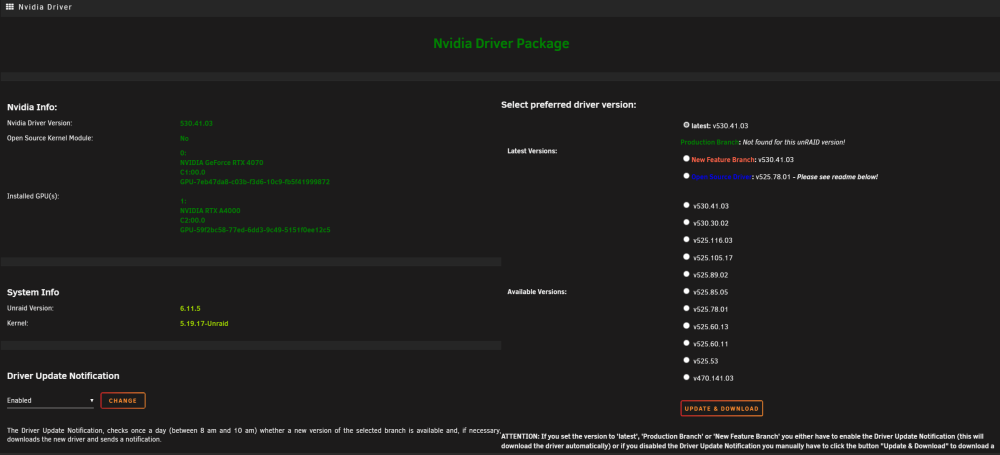Viewport: 1000px width, 455px height.
Task: Choose driver version v530.41.03 under Available Versions
Action: click(686, 205)
